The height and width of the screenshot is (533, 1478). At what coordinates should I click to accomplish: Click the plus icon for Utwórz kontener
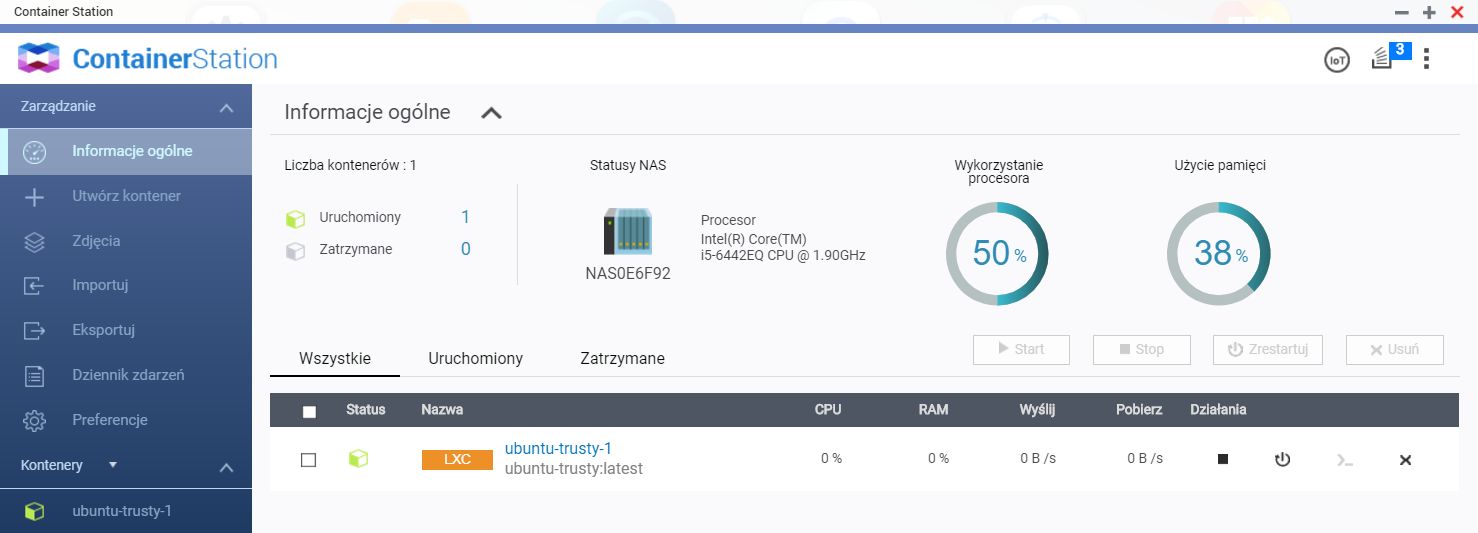(34, 196)
